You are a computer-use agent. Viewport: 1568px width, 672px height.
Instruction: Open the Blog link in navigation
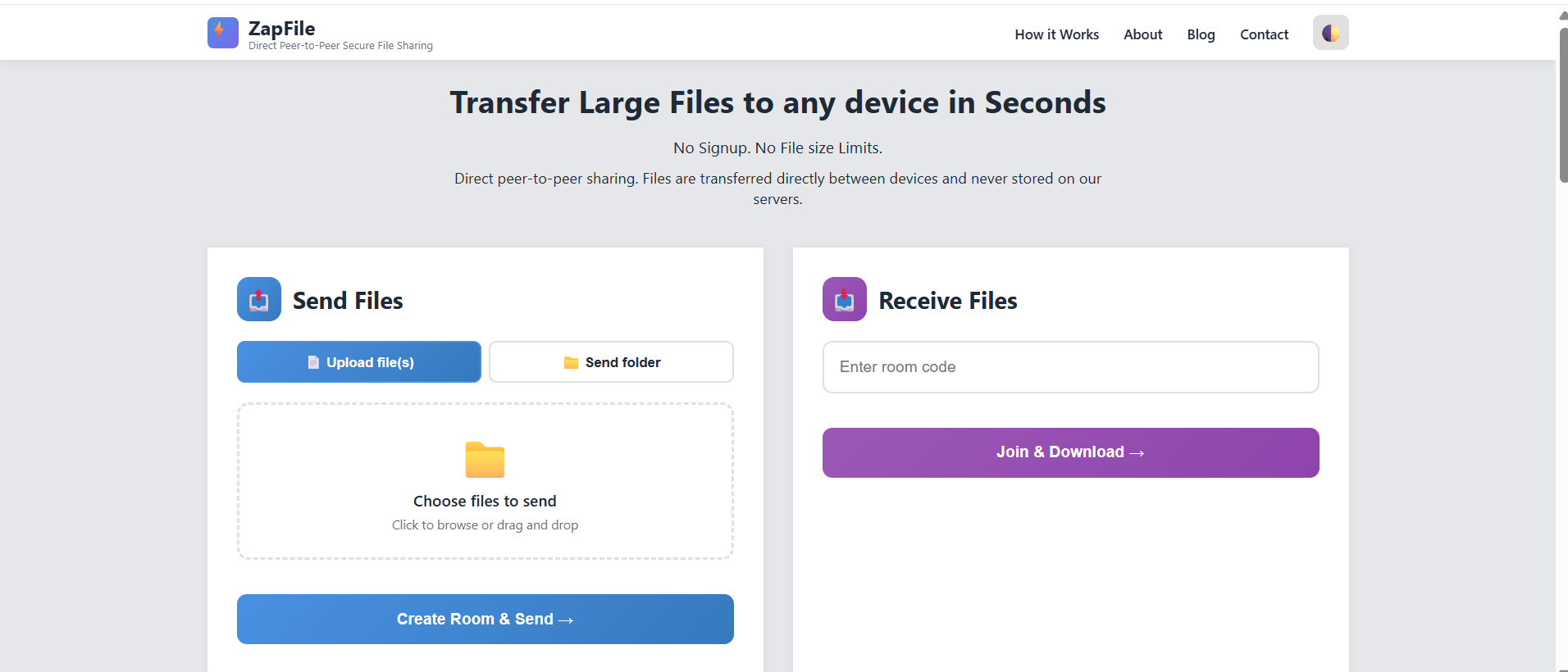[x=1201, y=34]
